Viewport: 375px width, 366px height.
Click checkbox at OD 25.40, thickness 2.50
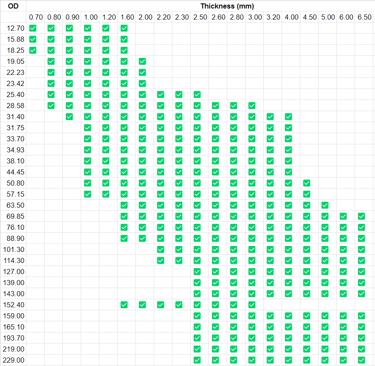tap(197, 95)
